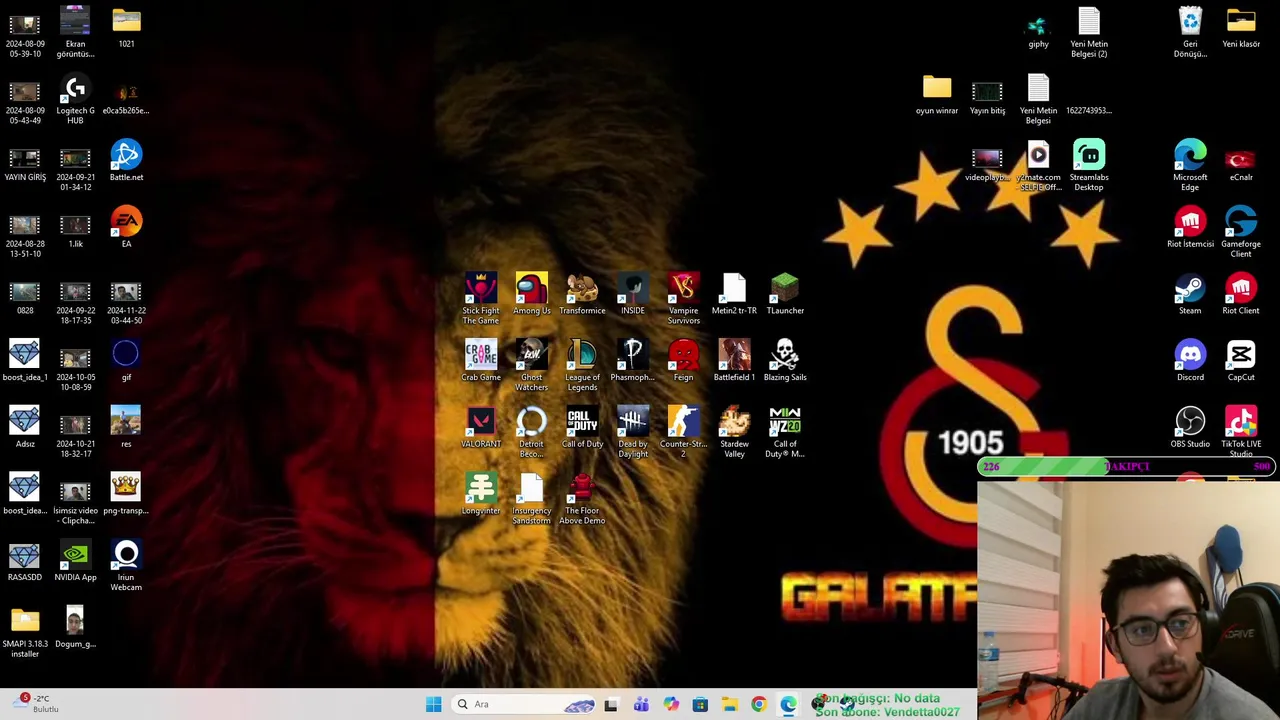
Task: Open the SMAPI installer folder
Action: 25,632
